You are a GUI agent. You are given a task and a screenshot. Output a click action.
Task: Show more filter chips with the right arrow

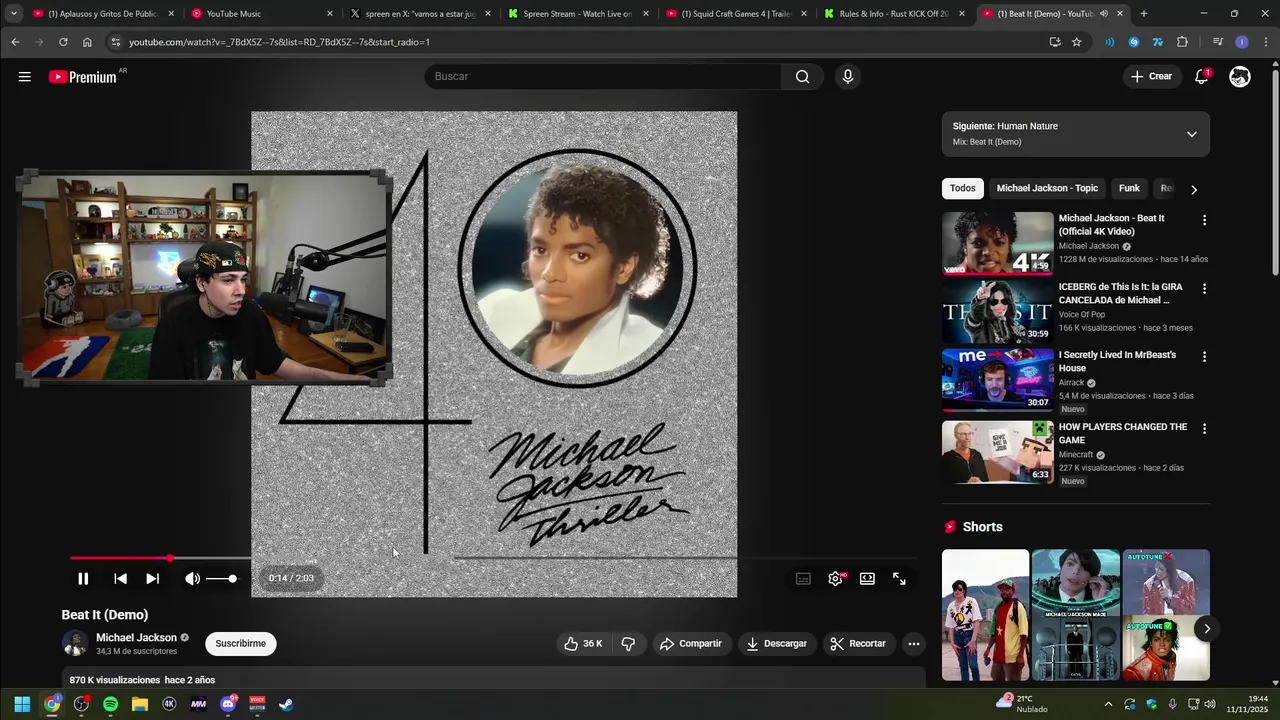[1193, 189]
